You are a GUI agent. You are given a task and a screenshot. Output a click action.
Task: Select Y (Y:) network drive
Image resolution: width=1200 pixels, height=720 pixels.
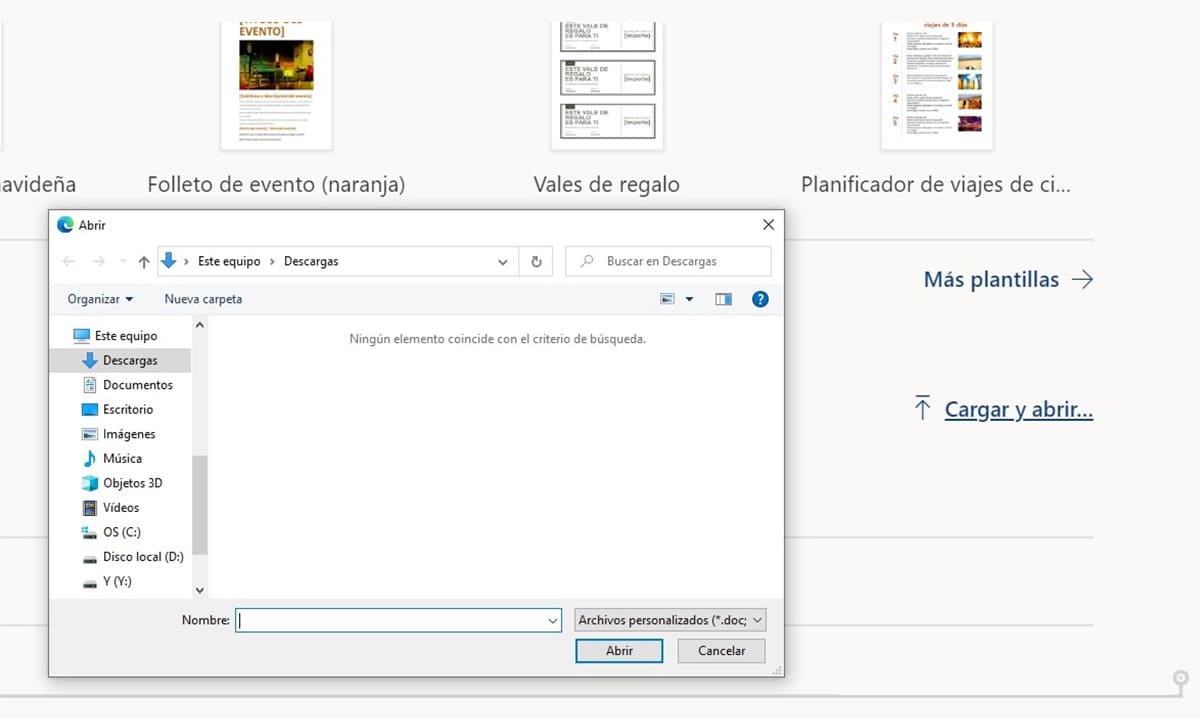click(x=106, y=581)
